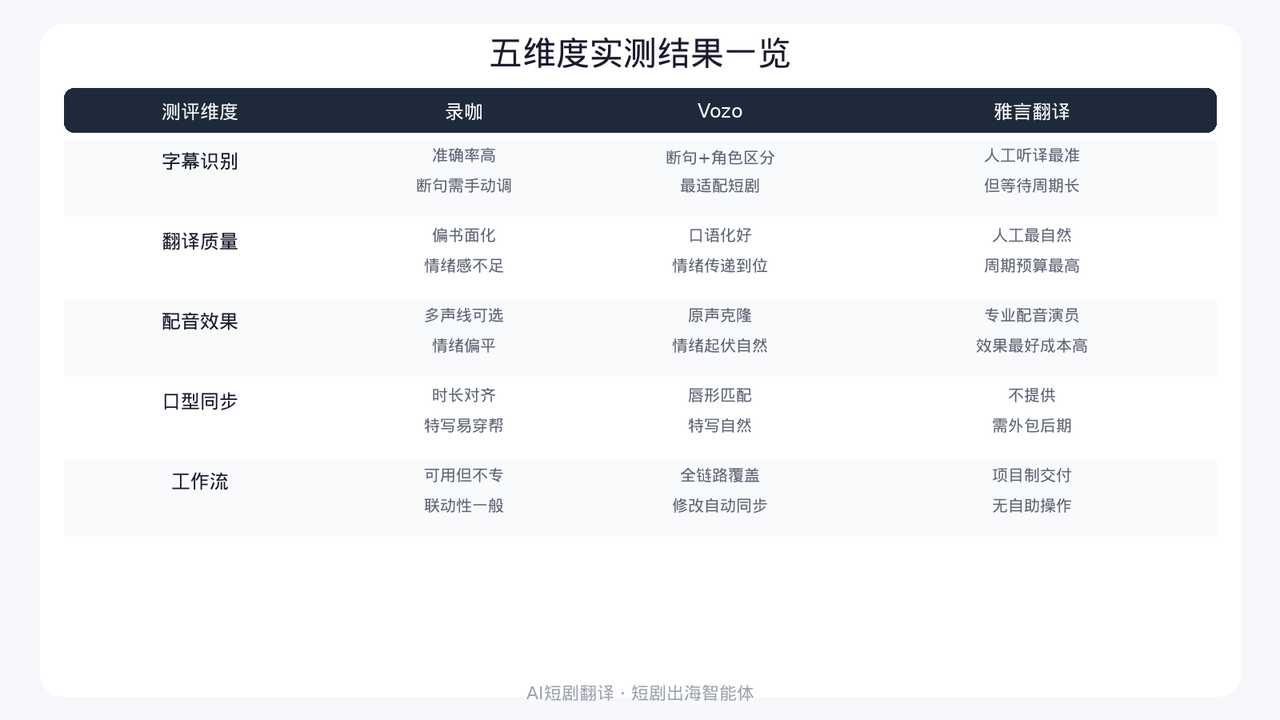Viewport: 1280px width, 720px height.
Task: Click the text 情绪偏平
Action: [464, 345]
